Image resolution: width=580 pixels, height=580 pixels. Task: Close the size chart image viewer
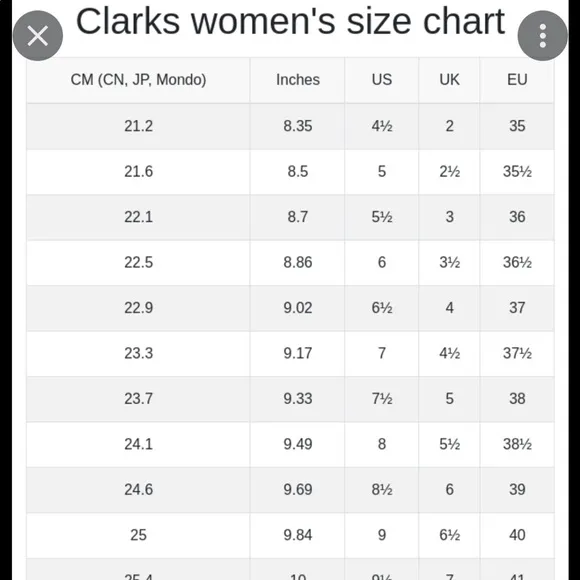pos(38,36)
